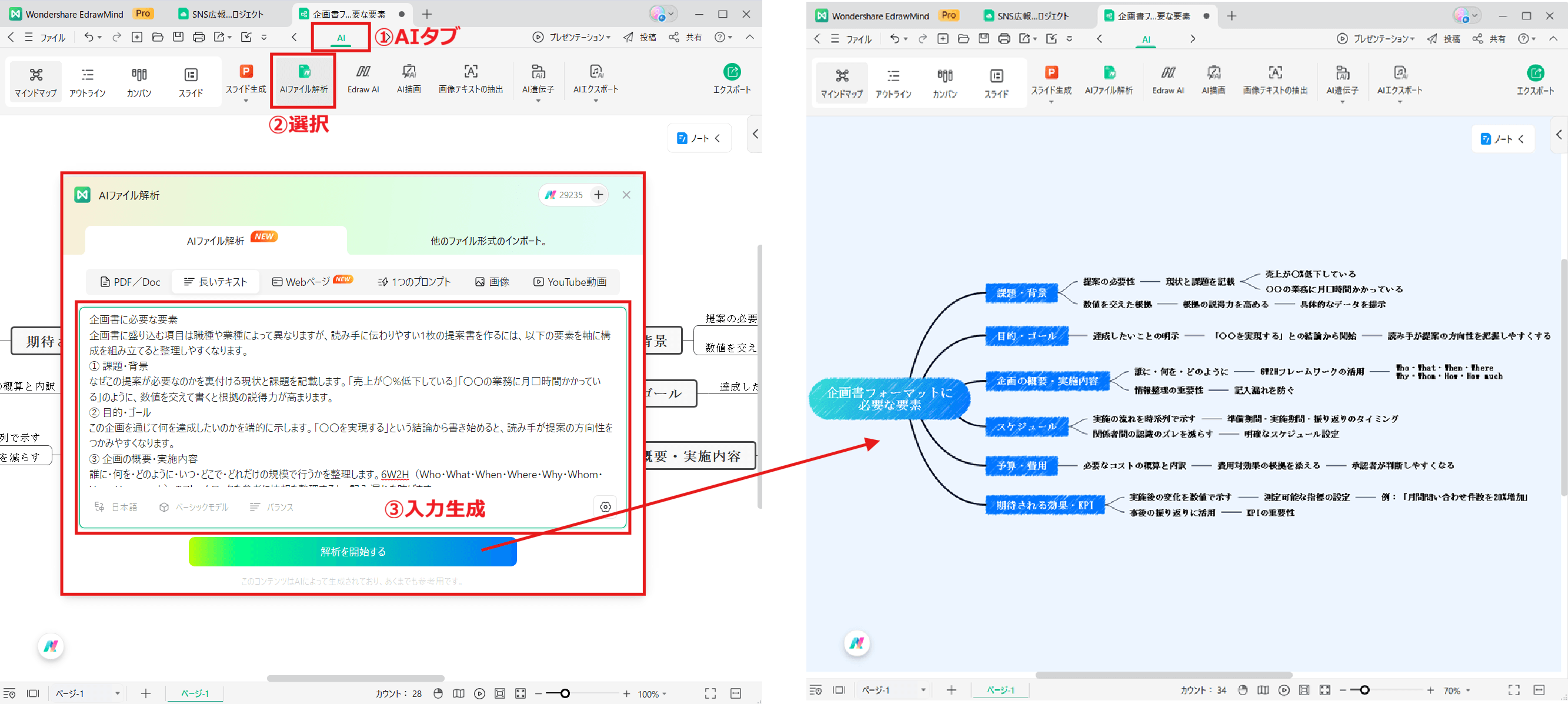Click gear settings icon in AI dialog
The height and width of the screenshot is (704, 1568).
[x=605, y=507]
